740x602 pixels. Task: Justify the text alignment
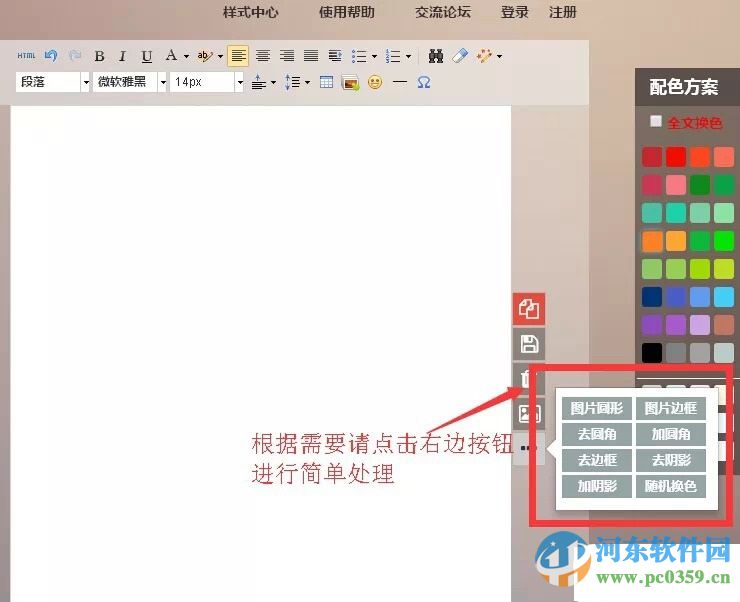pyautogui.click(x=311, y=56)
